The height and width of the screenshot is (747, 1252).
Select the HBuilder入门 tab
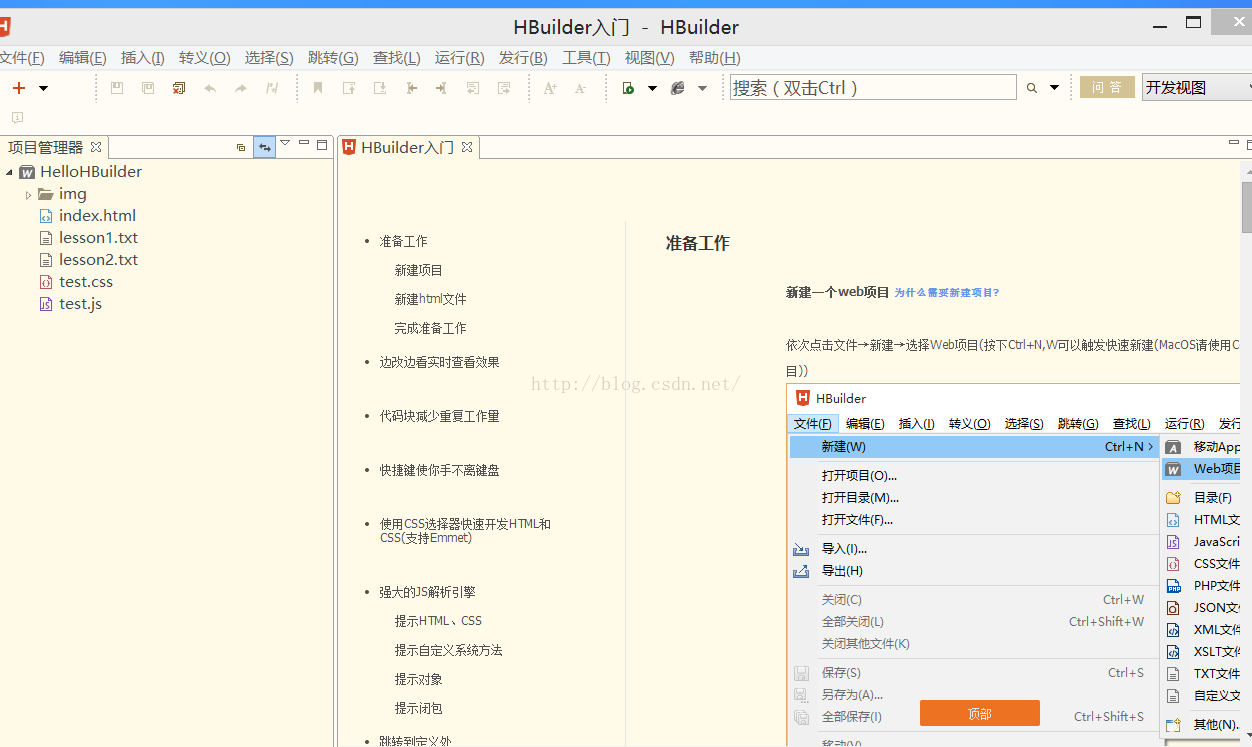click(407, 147)
